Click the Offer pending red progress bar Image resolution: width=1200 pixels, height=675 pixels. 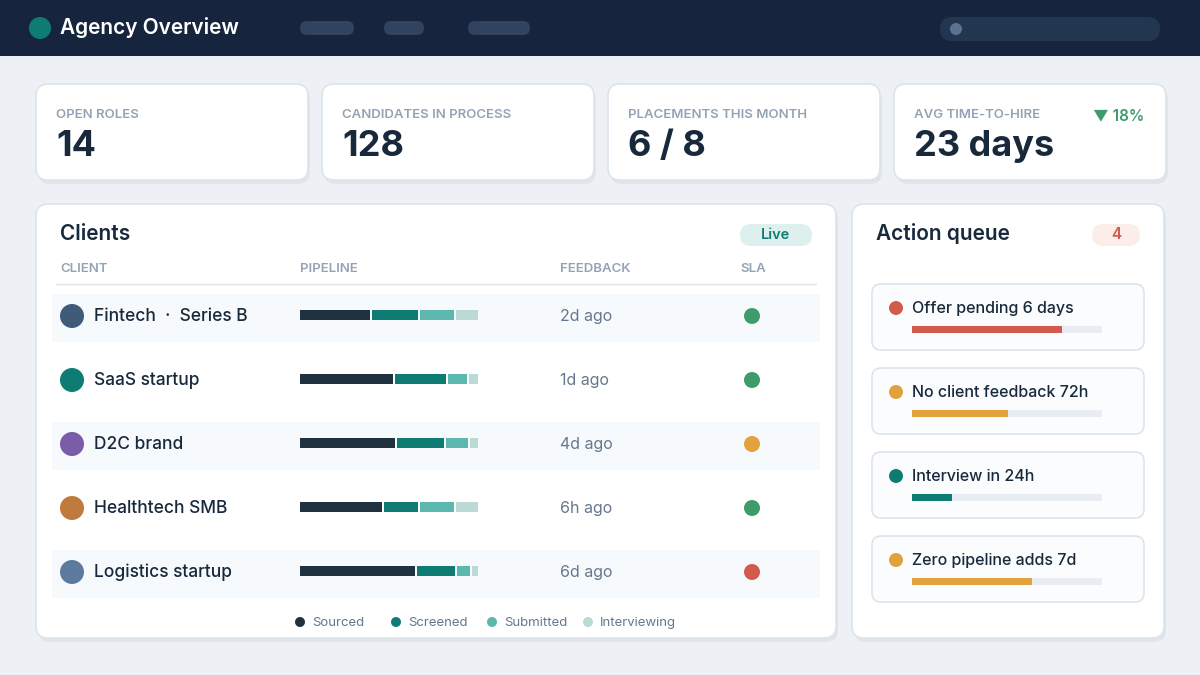point(1007,329)
